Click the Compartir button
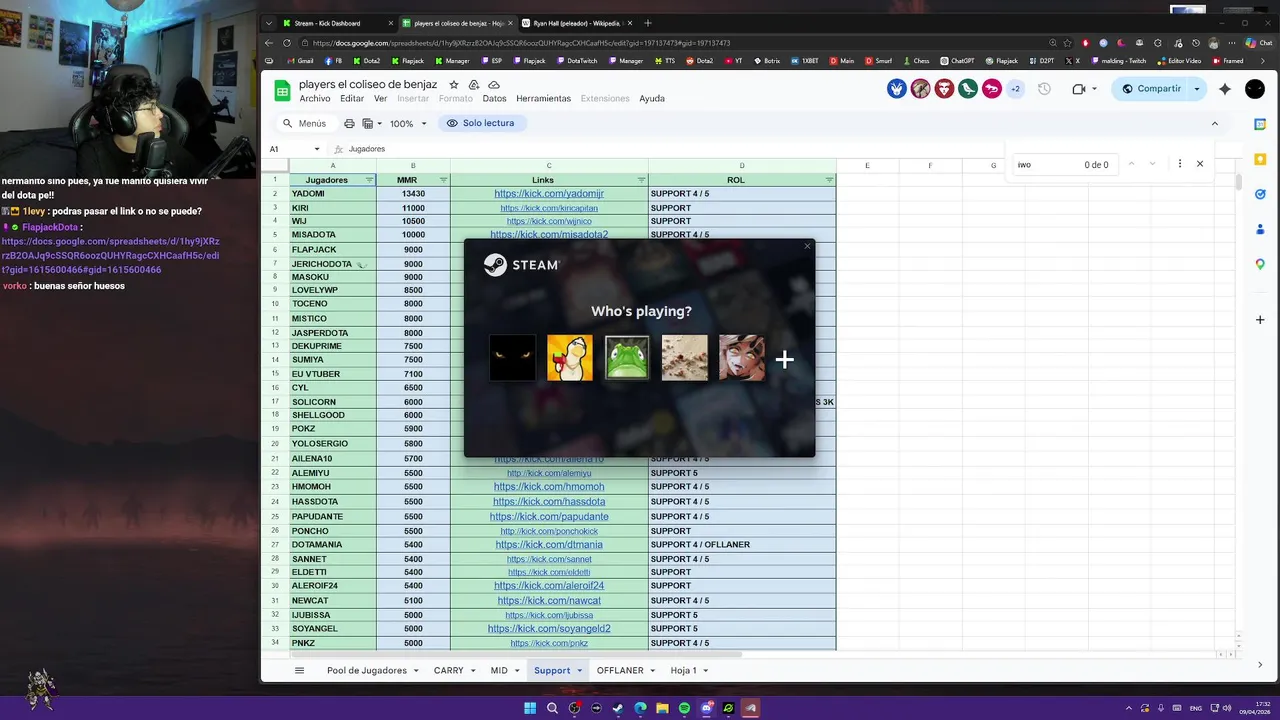 tap(1150, 89)
